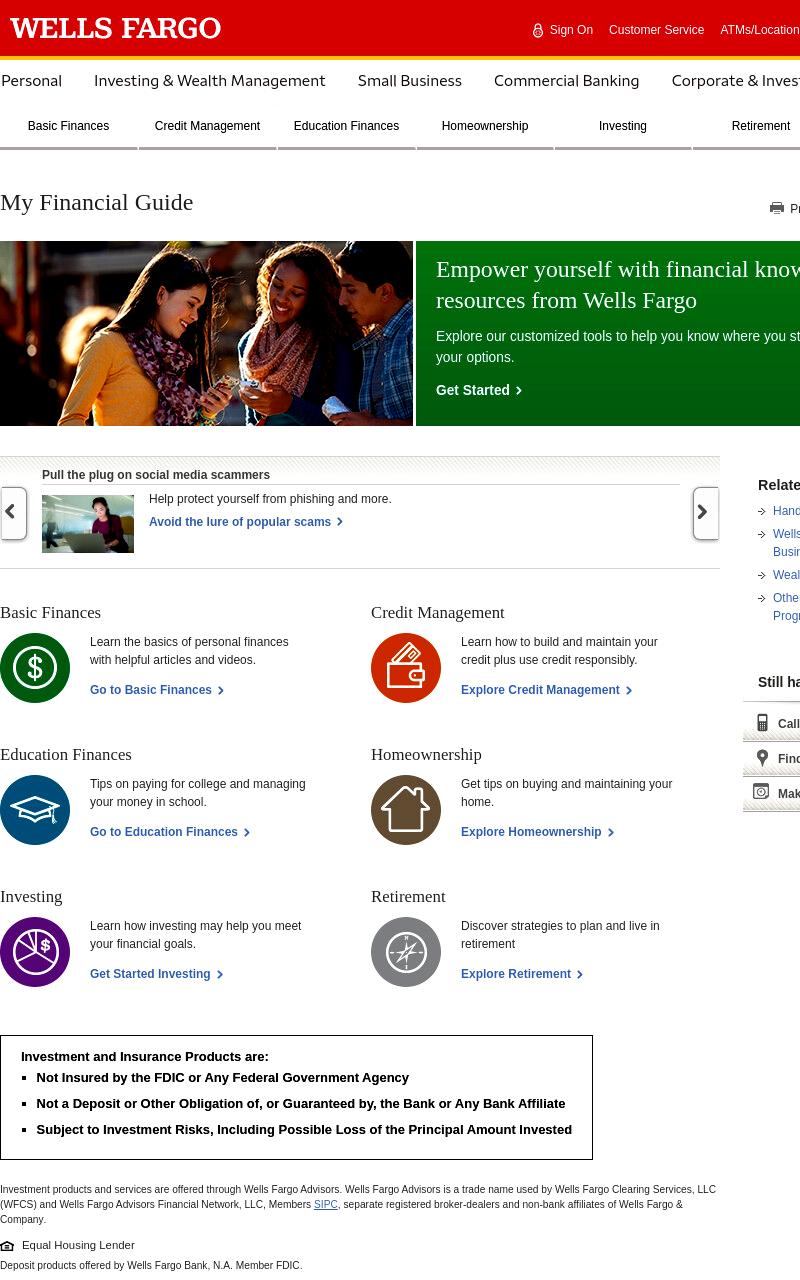
Task: Click the Education Finances section heading
Action: pyautogui.click(x=66, y=755)
